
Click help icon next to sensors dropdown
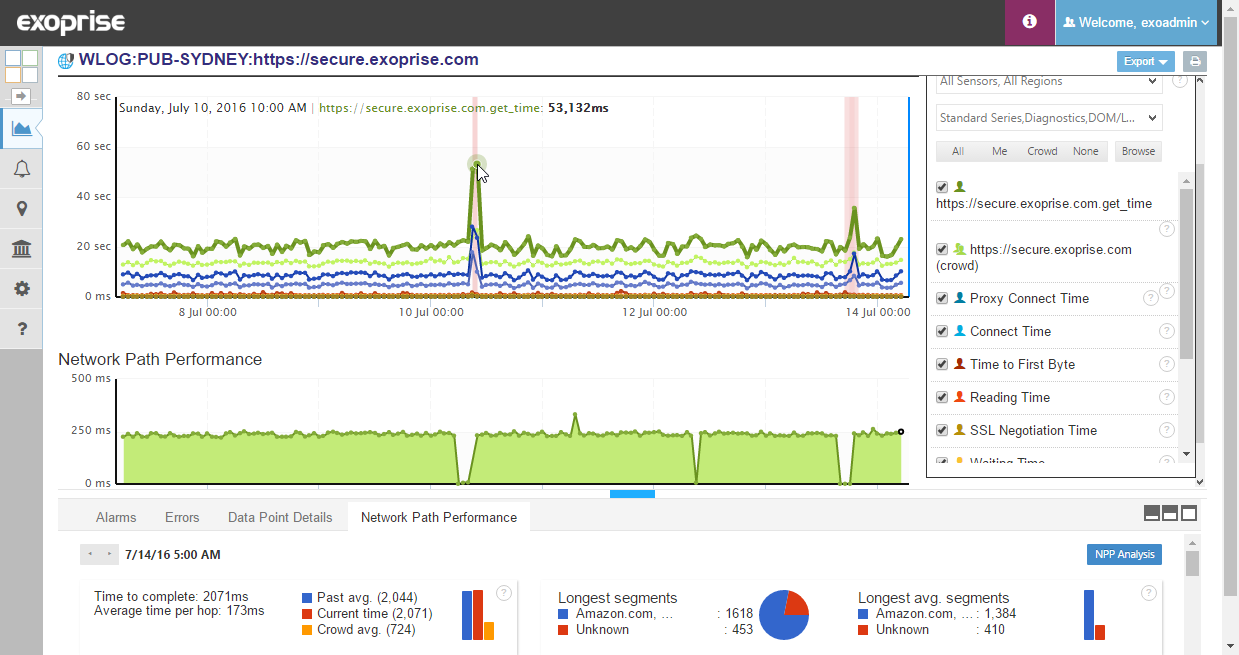pos(1179,80)
